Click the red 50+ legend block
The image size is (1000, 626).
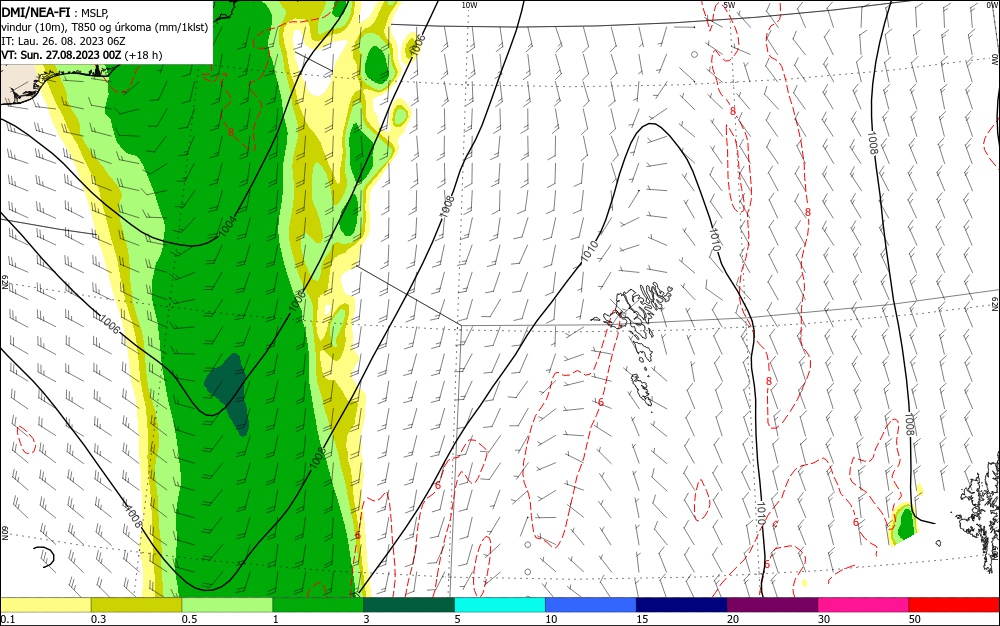coord(954,605)
